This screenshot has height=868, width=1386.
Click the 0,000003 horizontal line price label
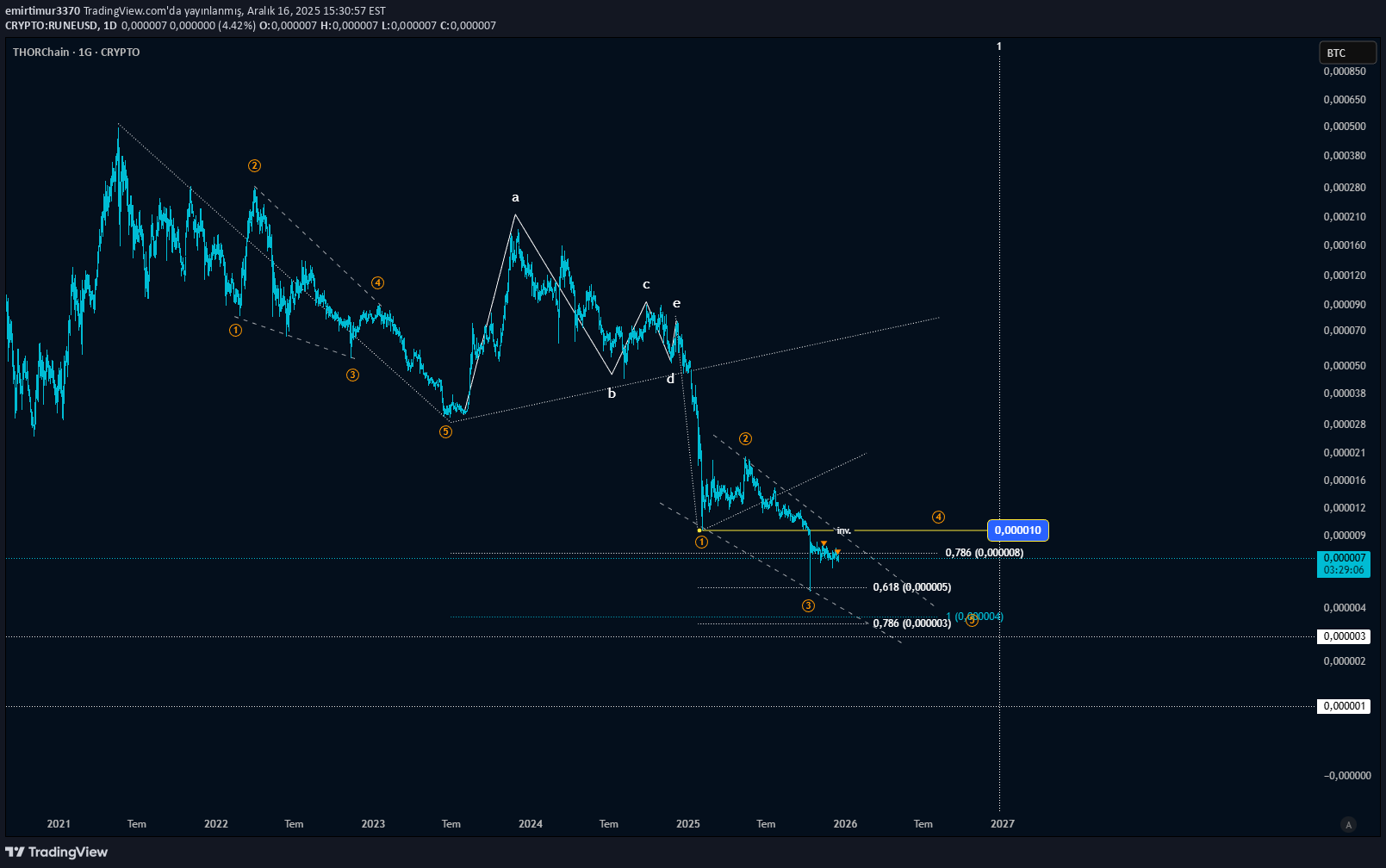pyautogui.click(x=1343, y=636)
